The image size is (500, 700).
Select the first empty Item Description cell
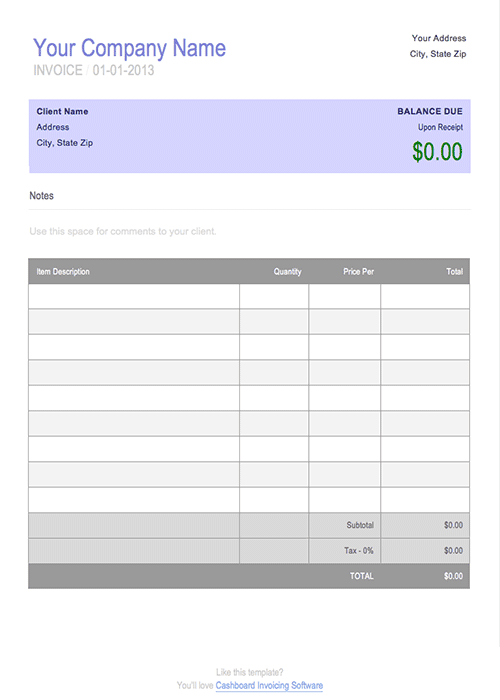(134, 296)
